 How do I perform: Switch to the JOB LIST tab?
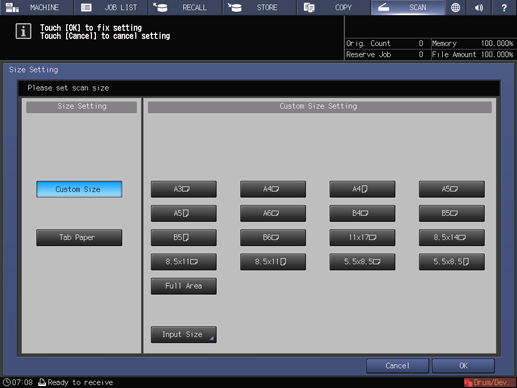tap(111, 7)
